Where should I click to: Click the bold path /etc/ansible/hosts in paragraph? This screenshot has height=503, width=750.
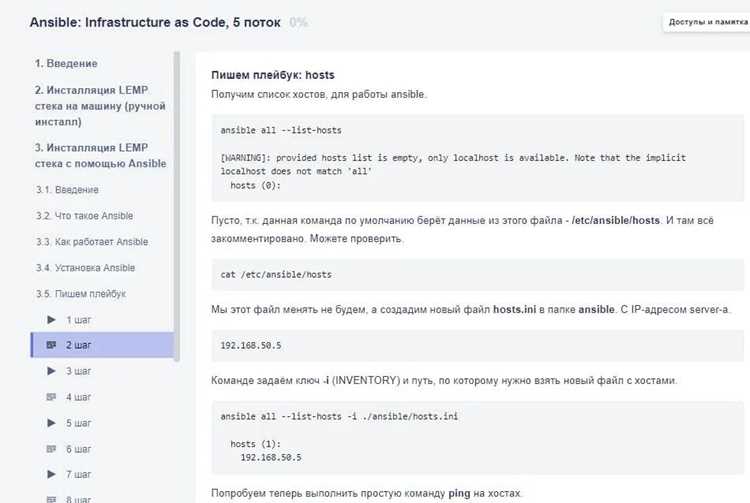[x=616, y=220]
